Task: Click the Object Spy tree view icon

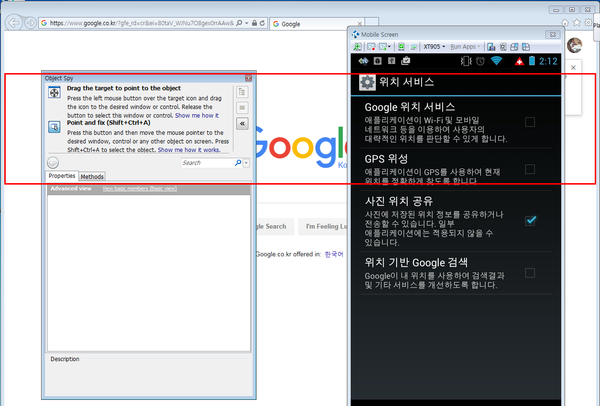Action: click(242, 92)
